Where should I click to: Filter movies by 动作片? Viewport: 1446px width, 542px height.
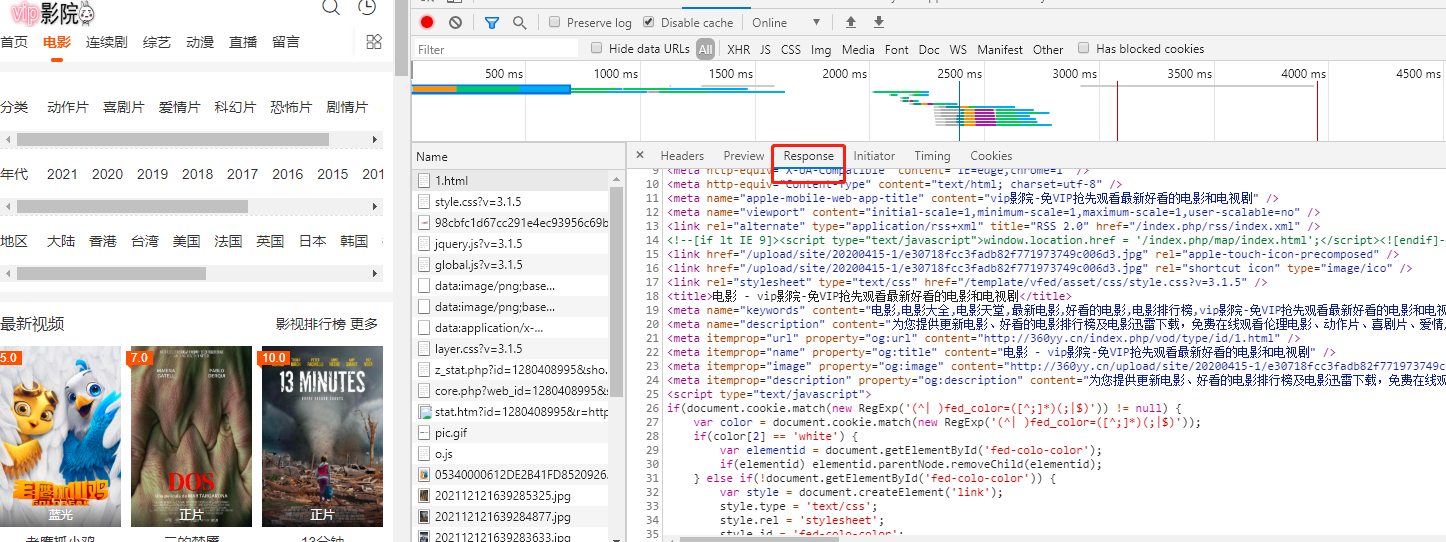[x=68, y=107]
